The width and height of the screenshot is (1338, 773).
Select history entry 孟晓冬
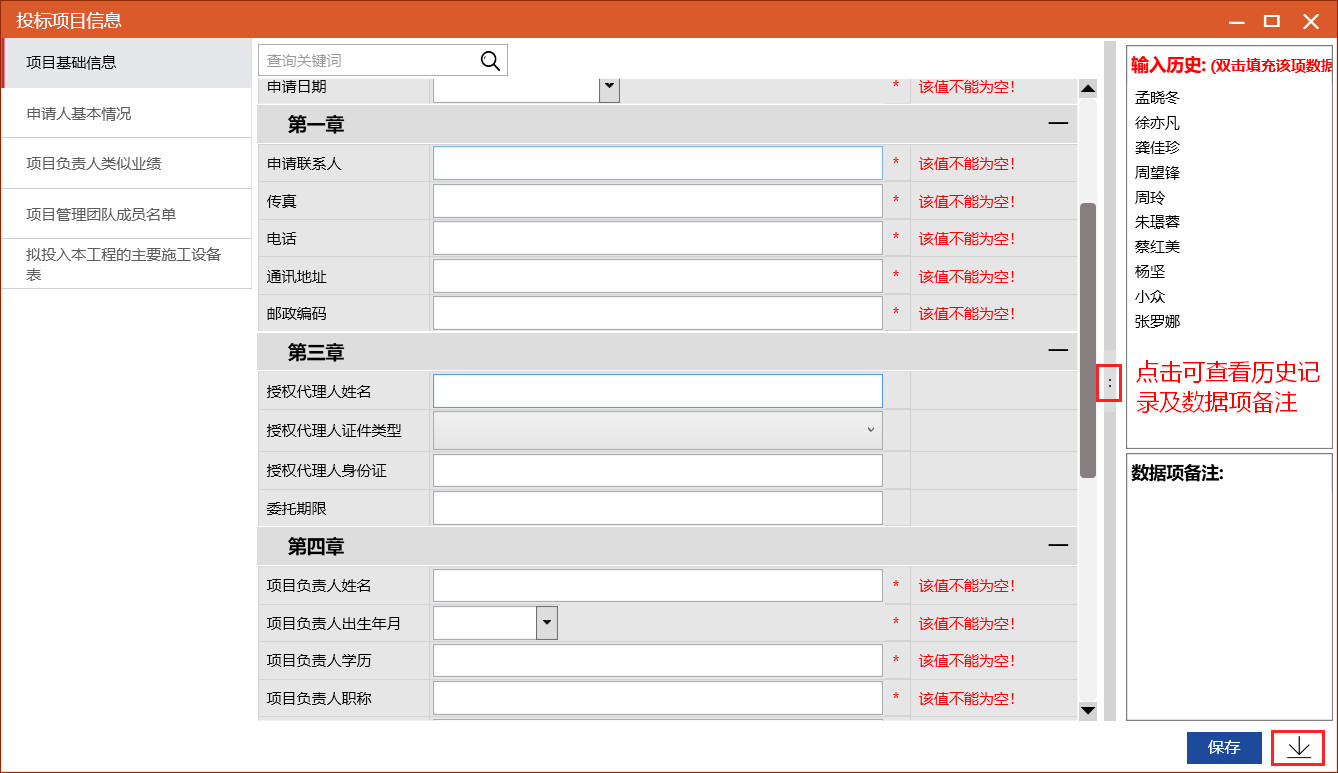click(1157, 98)
